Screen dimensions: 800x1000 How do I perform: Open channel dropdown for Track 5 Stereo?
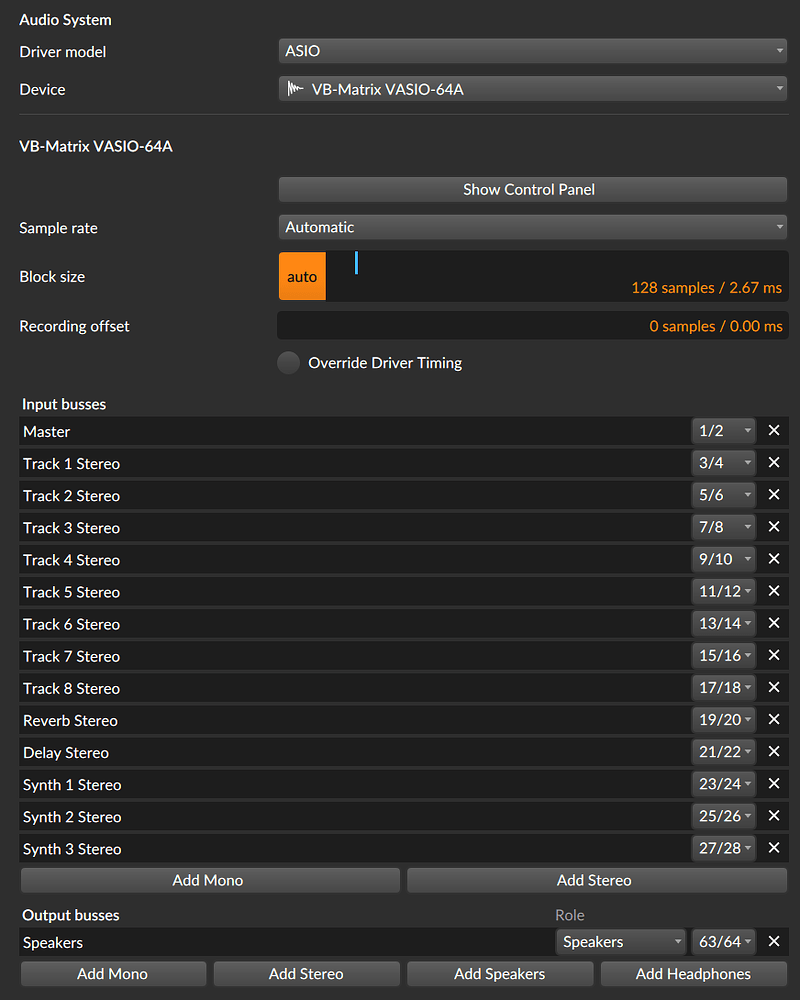tap(724, 591)
